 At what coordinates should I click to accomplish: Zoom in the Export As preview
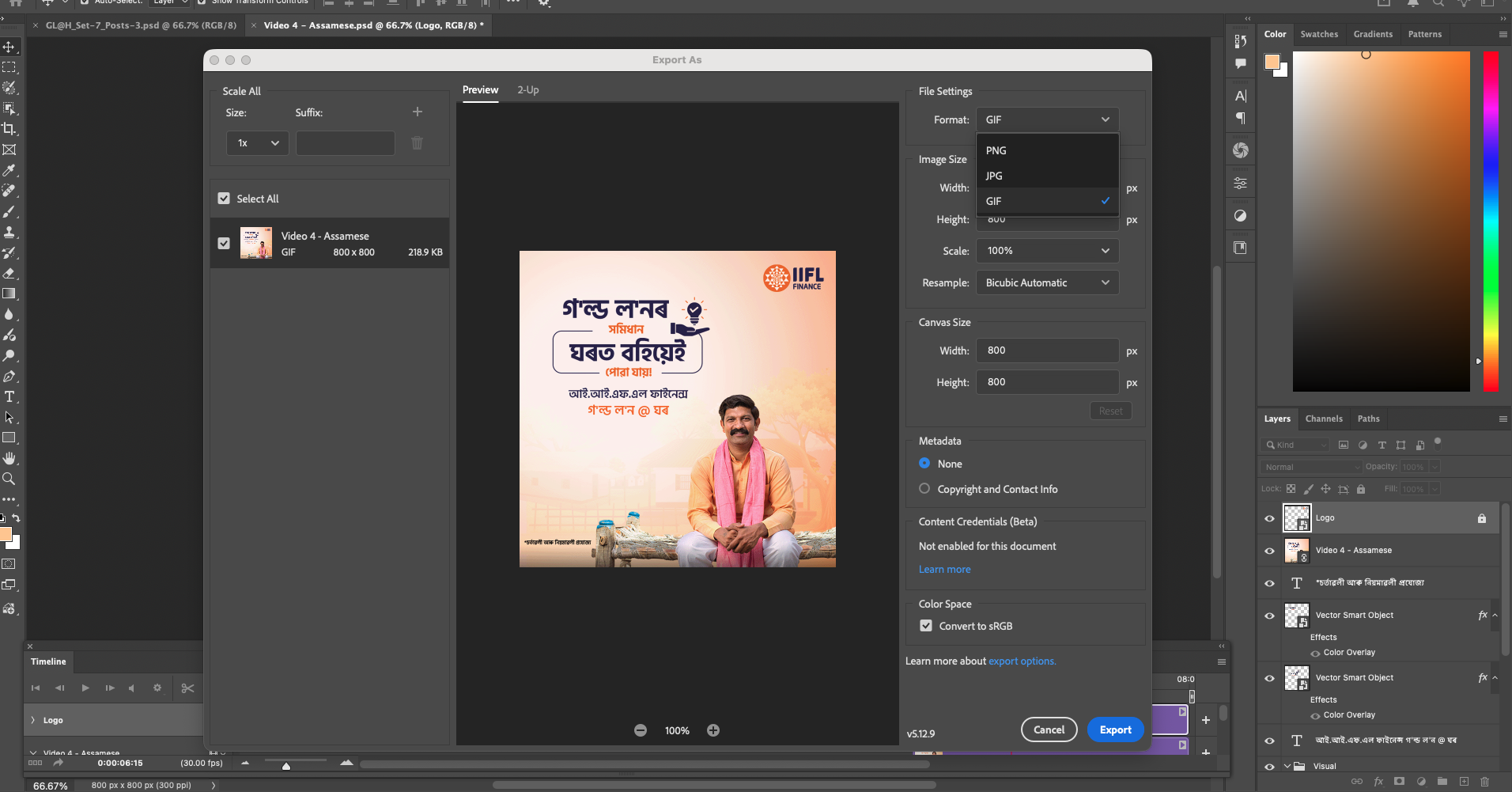tap(713, 730)
